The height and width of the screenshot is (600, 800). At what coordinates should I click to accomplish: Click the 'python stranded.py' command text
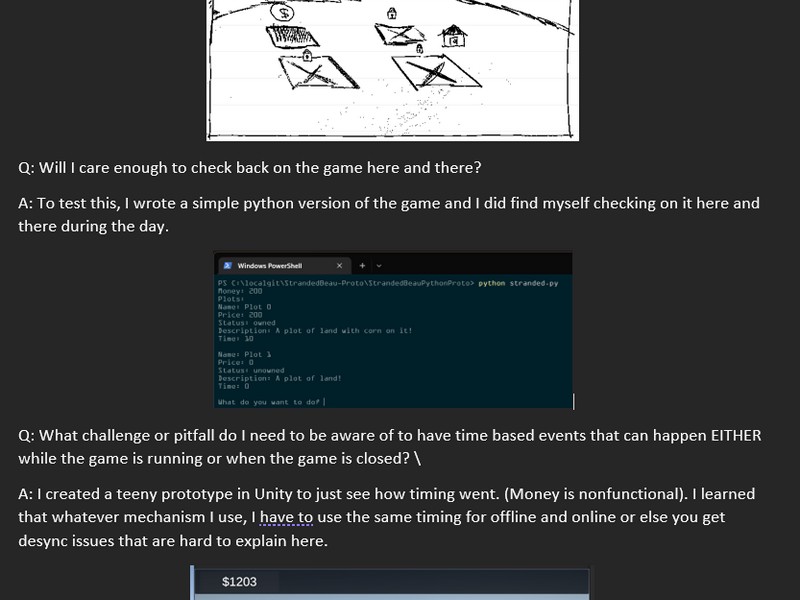[x=518, y=283]
